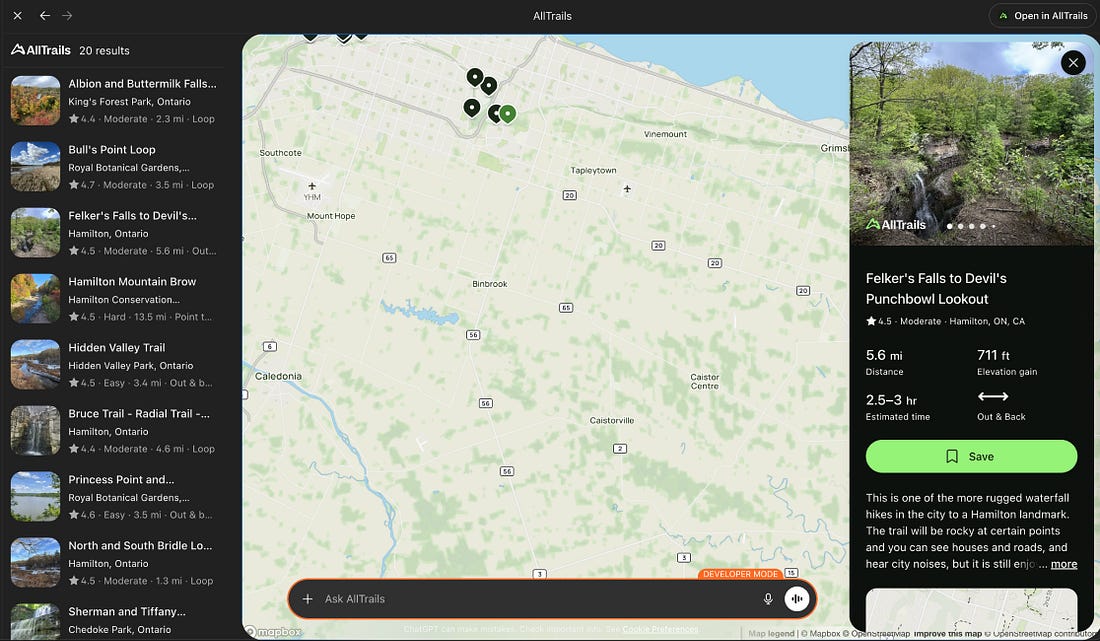Viewport: 1100px width, 641px height.
Task: Select the first photo carousel dot
Action: tap(950, 226)
